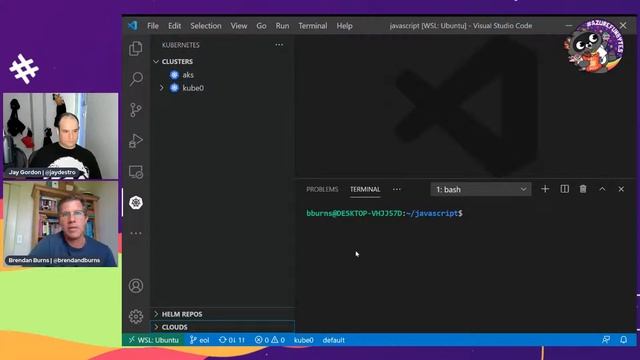
Task: Open the Kubernetes view icon
Action: click(x=136, y=202)
